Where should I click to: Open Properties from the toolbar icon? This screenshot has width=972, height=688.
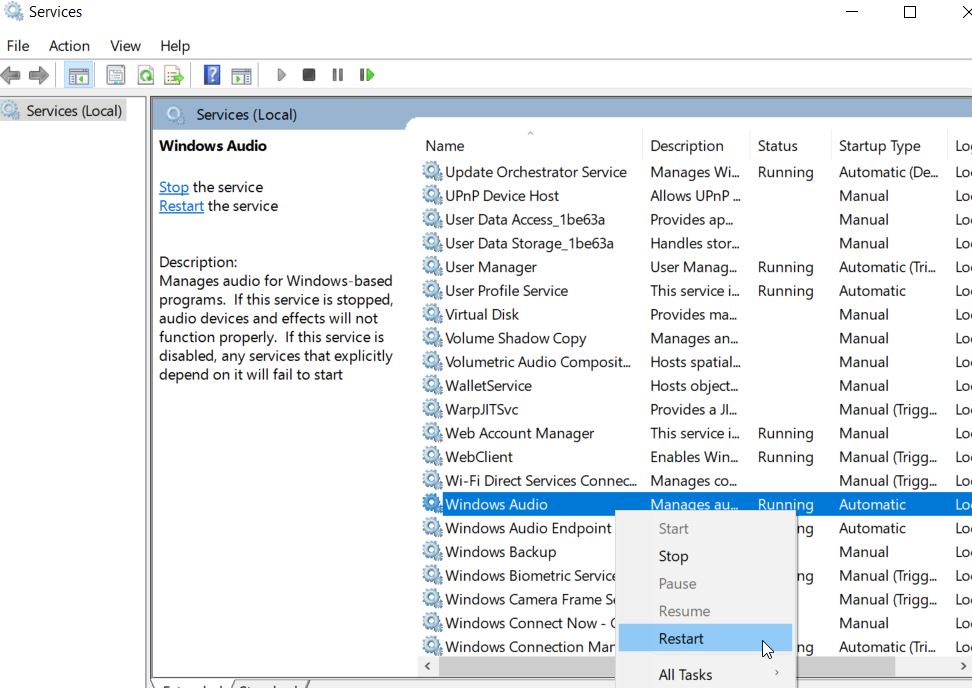[116, 76]
